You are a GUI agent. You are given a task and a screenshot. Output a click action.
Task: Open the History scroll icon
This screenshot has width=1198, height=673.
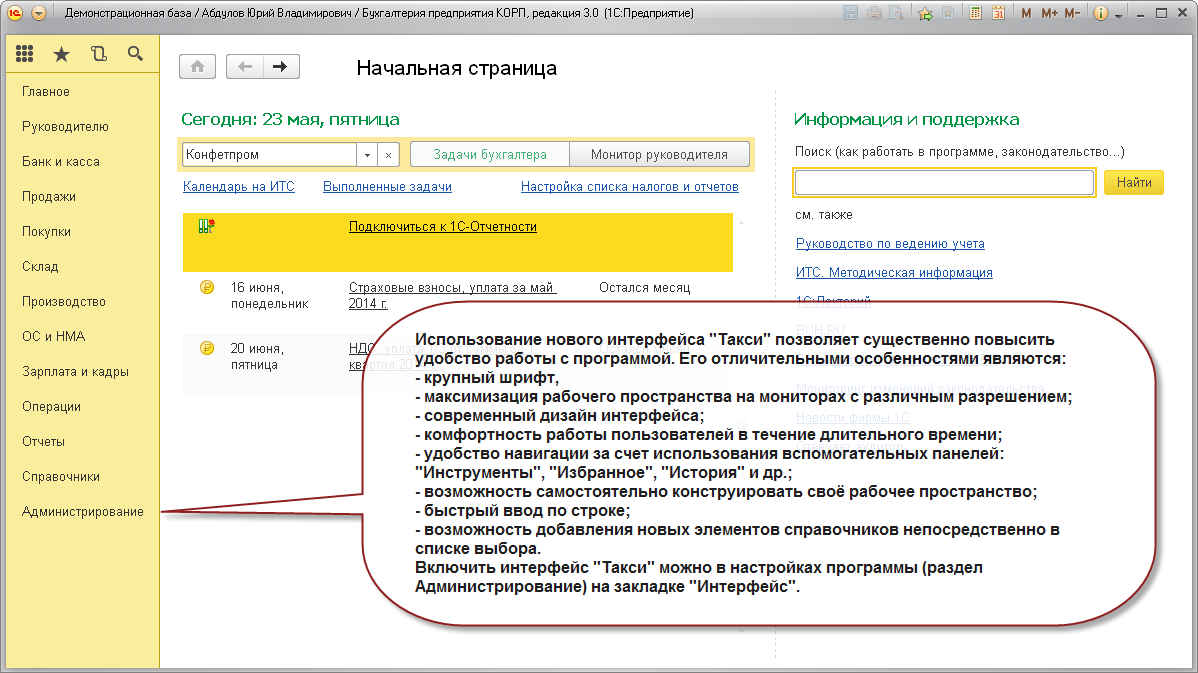click(x=98, y=55)
